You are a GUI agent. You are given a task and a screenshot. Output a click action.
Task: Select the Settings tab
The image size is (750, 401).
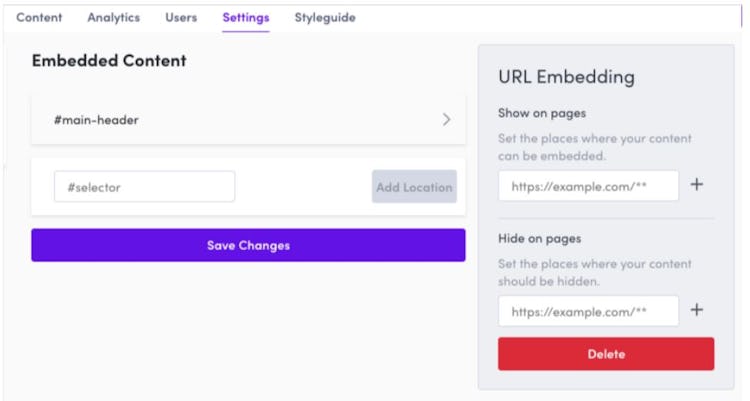[245, 18]
